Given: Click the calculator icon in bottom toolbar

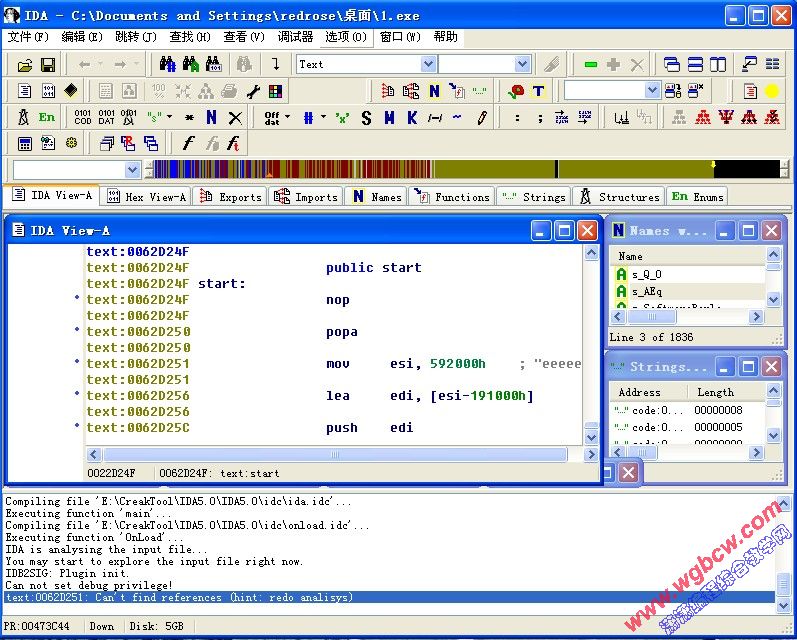Looking at the screenshot, I should click(24, 144).
